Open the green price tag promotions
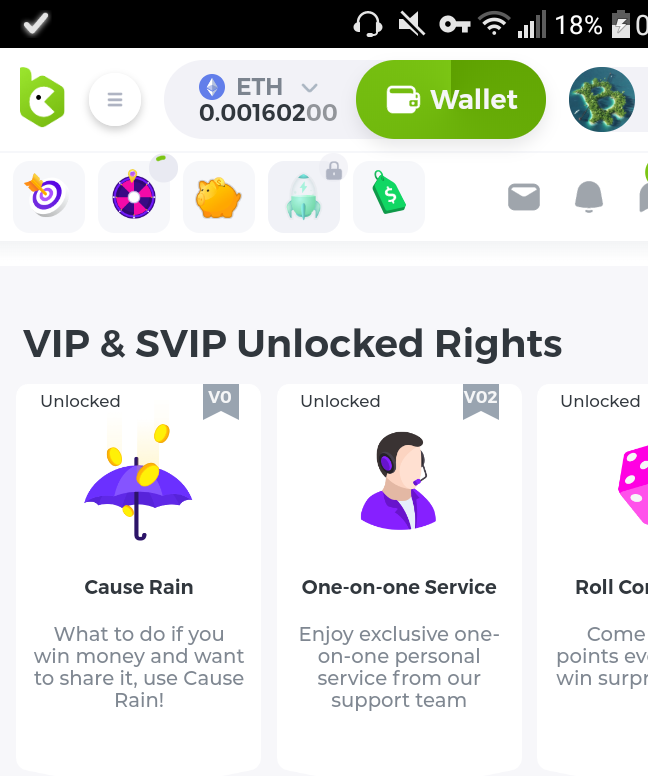This screenshot has width=648, height=776. coord(389,197)
